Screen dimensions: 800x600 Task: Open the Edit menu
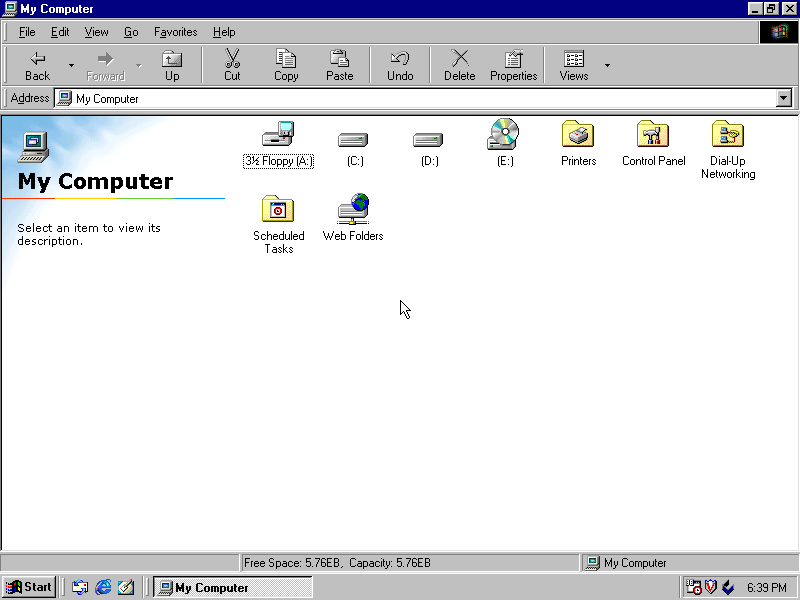[60, 32]
